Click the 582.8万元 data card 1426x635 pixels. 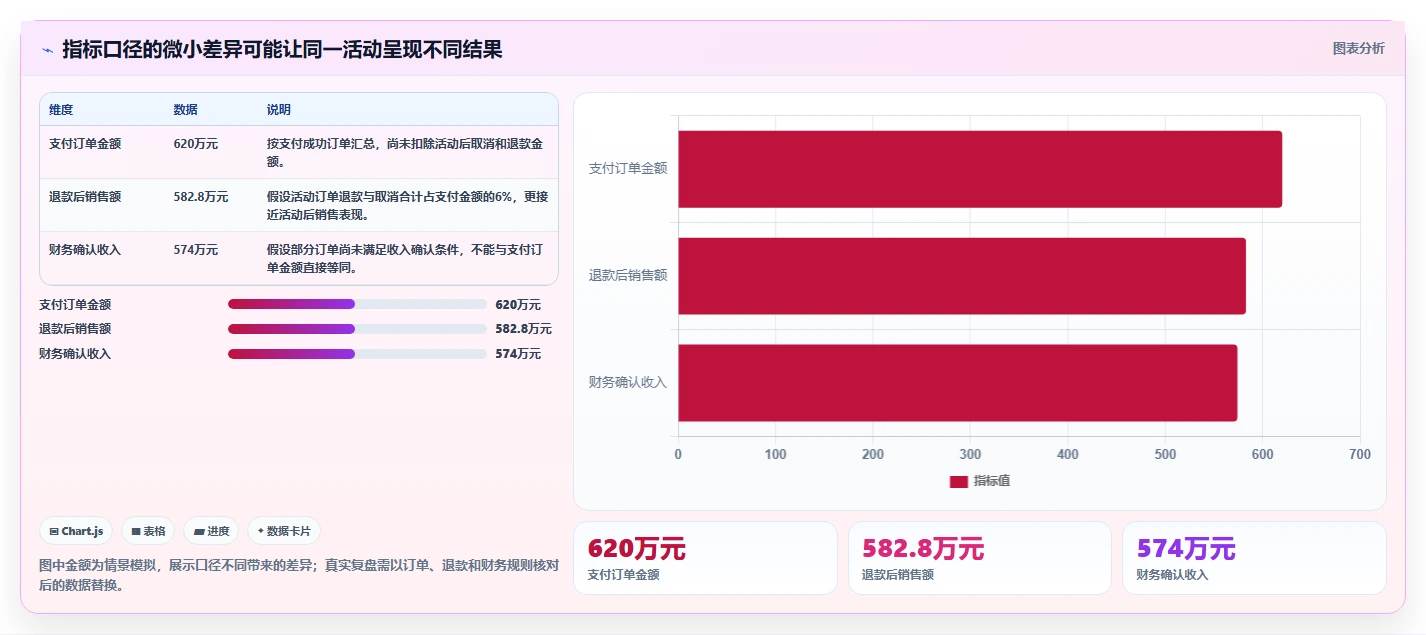[x=979, y=558]
